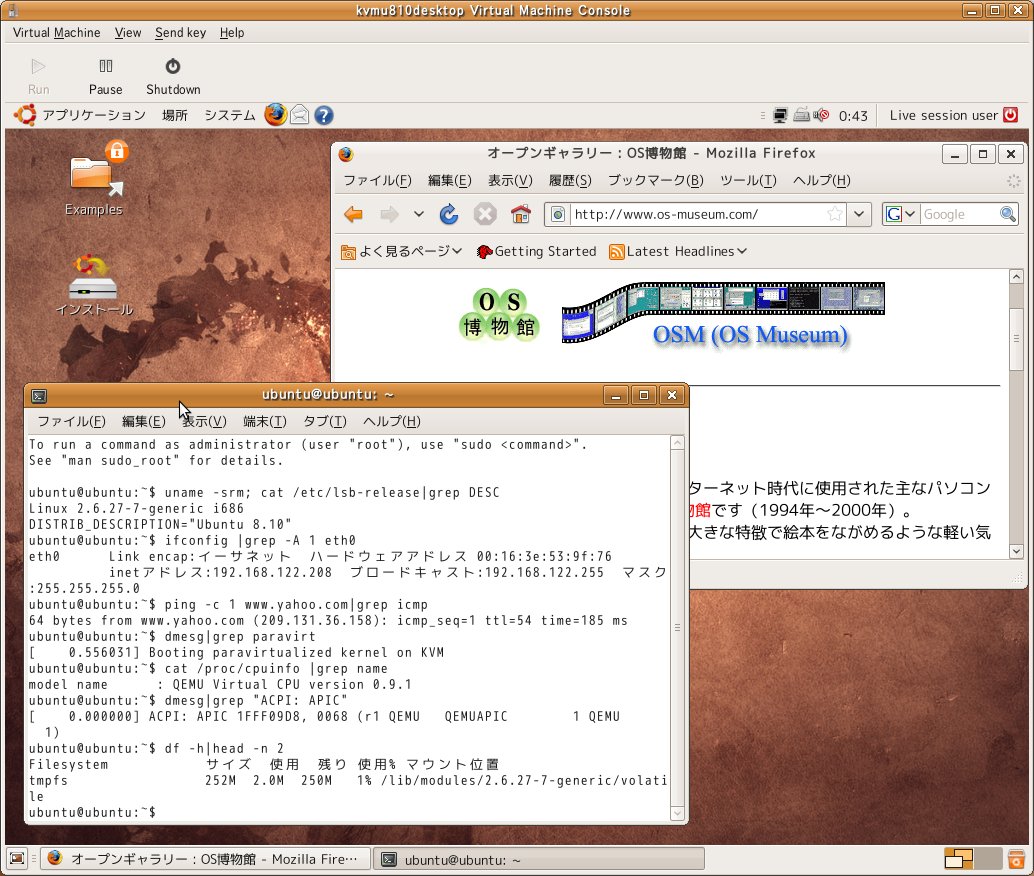Open the terminal ヘルプ(H) menu
1034x876 pixels.
coord(392,421)
